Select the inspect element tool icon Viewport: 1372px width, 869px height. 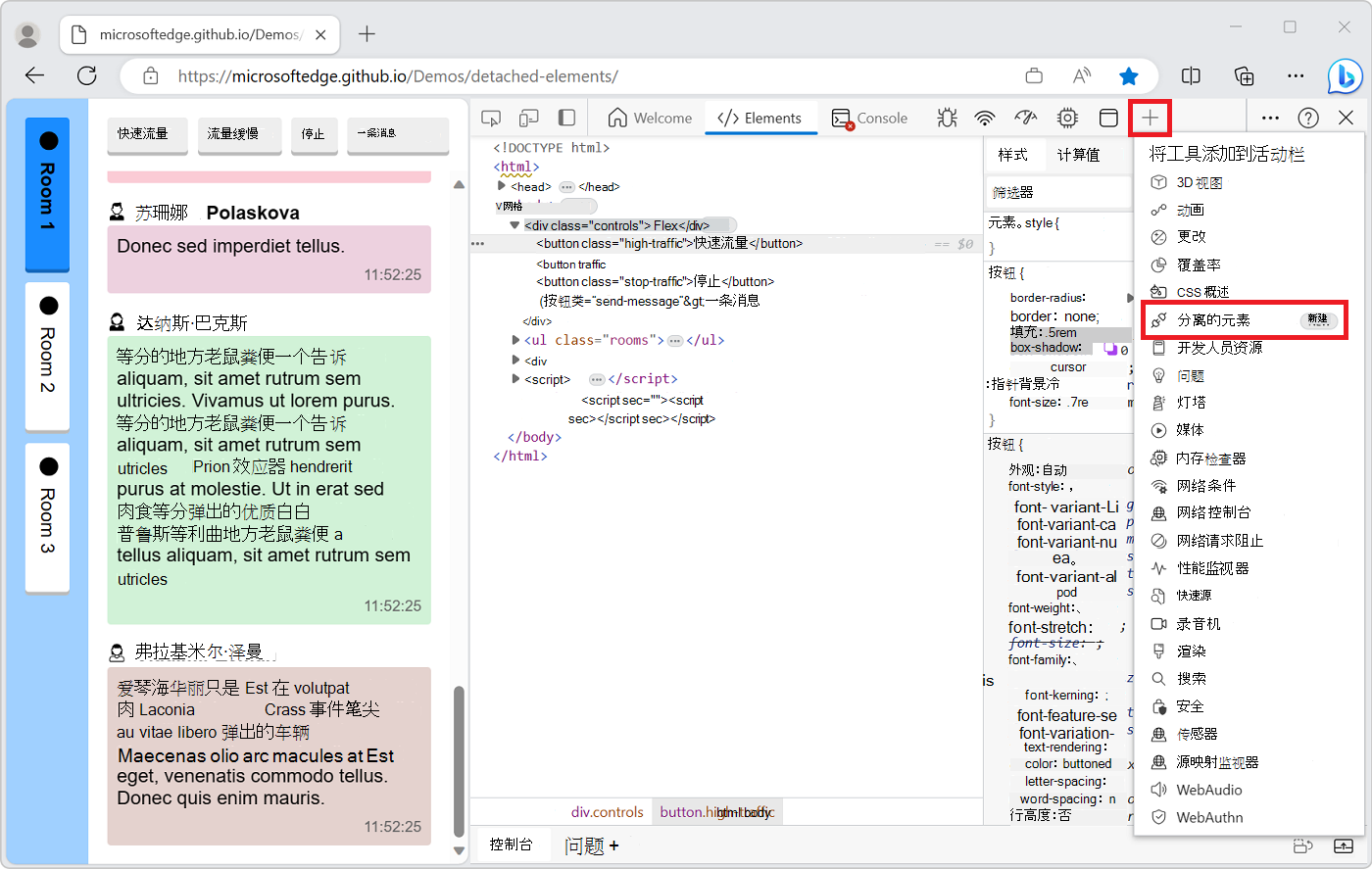[x=491, y=119]
